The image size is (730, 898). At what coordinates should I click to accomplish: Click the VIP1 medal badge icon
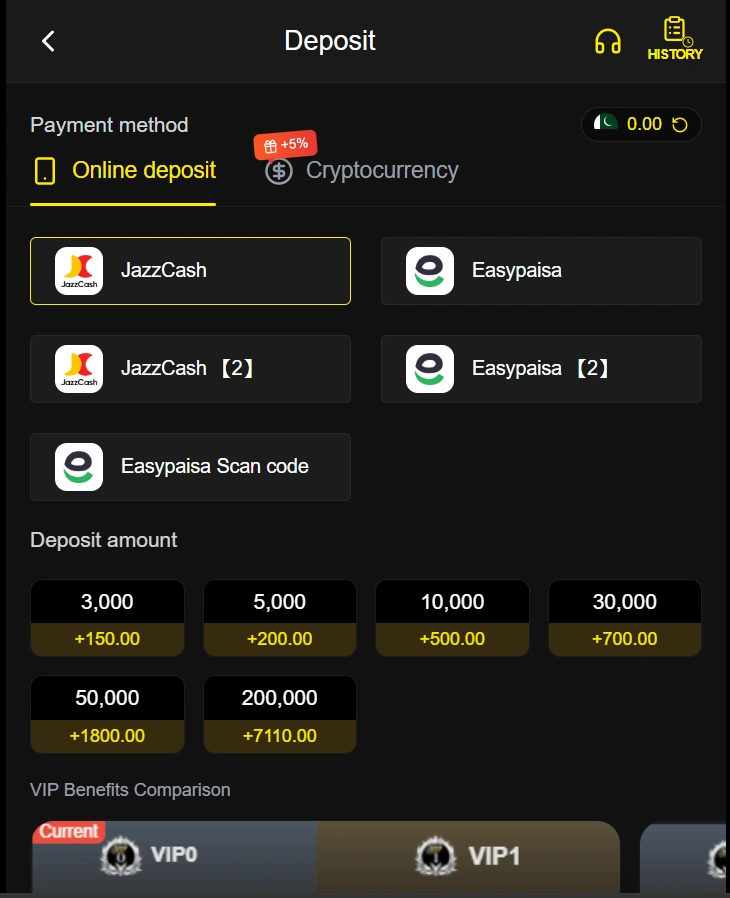pos(436,856)
